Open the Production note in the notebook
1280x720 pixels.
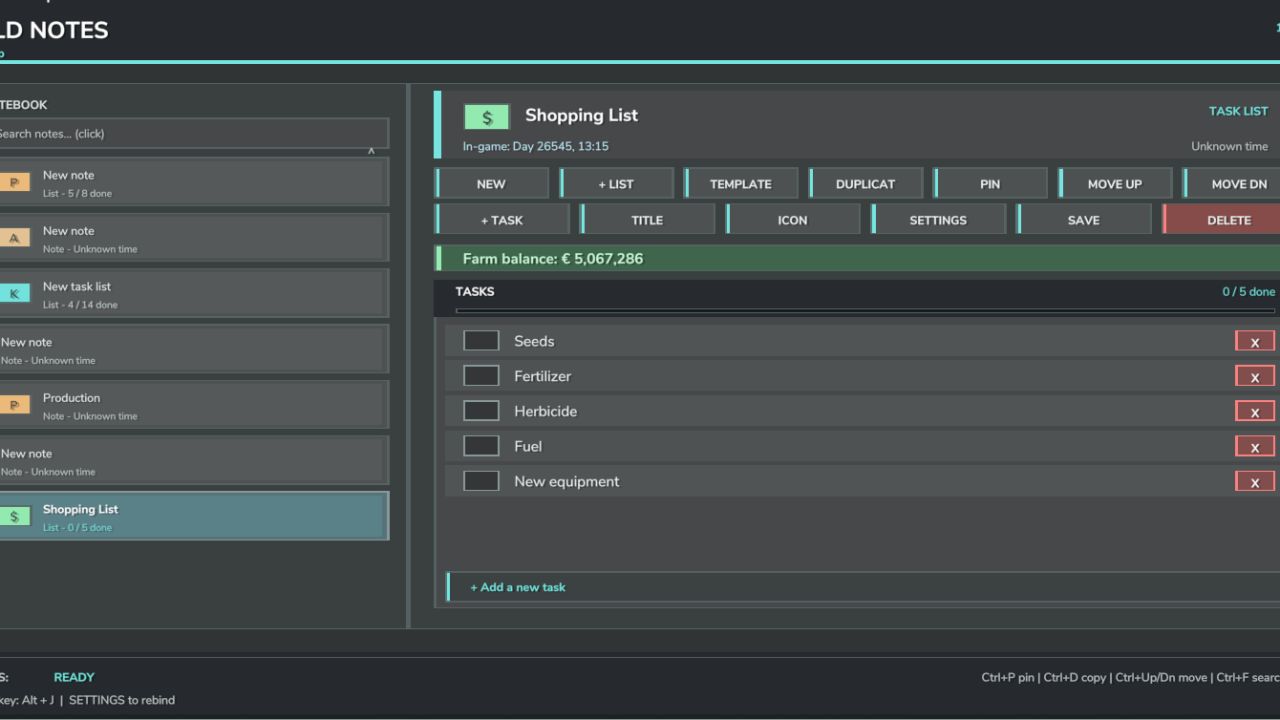tap(194, 405)
